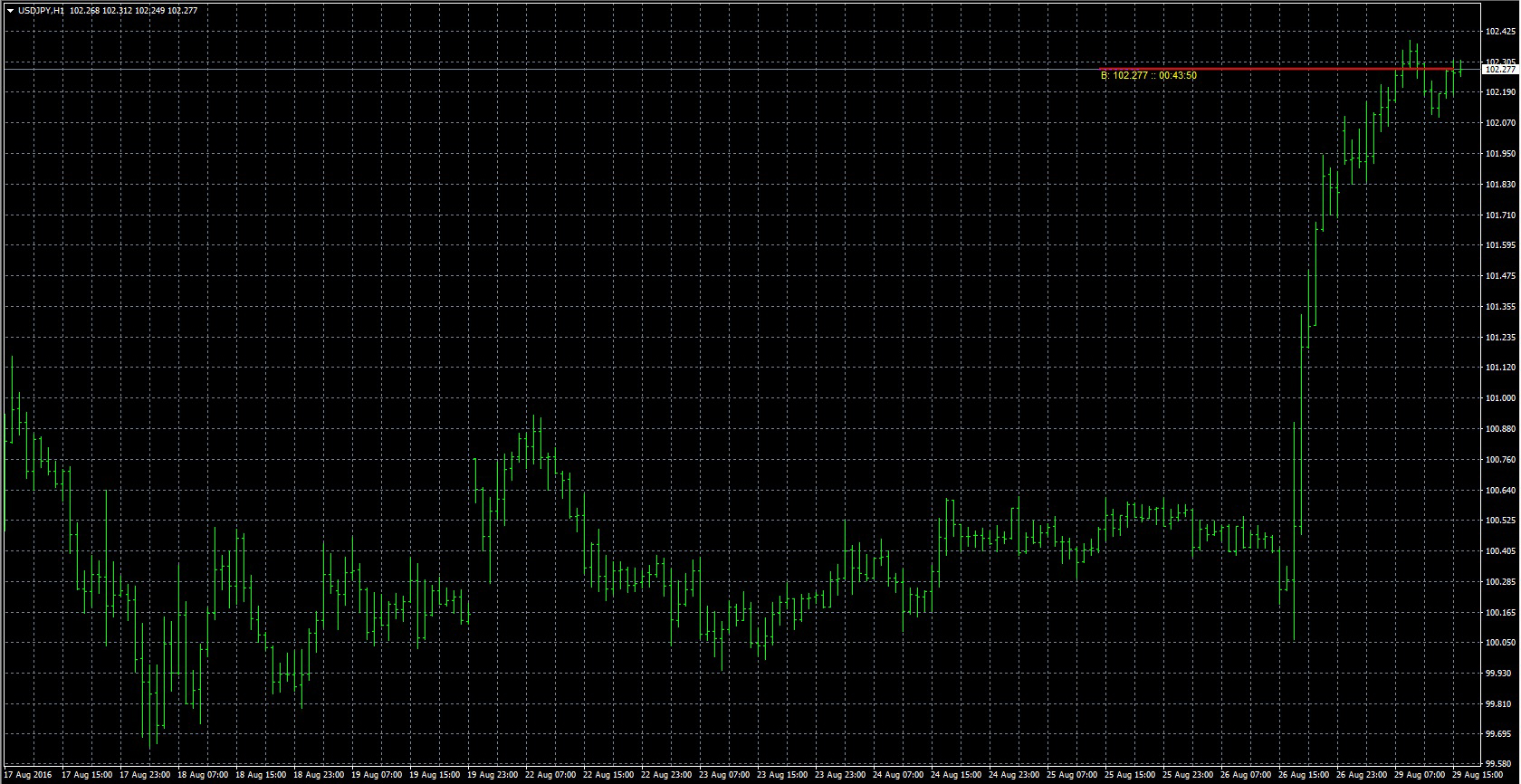
Task: Click the 22 Aug 23:00 time axis label
Action: coord(666,776)
